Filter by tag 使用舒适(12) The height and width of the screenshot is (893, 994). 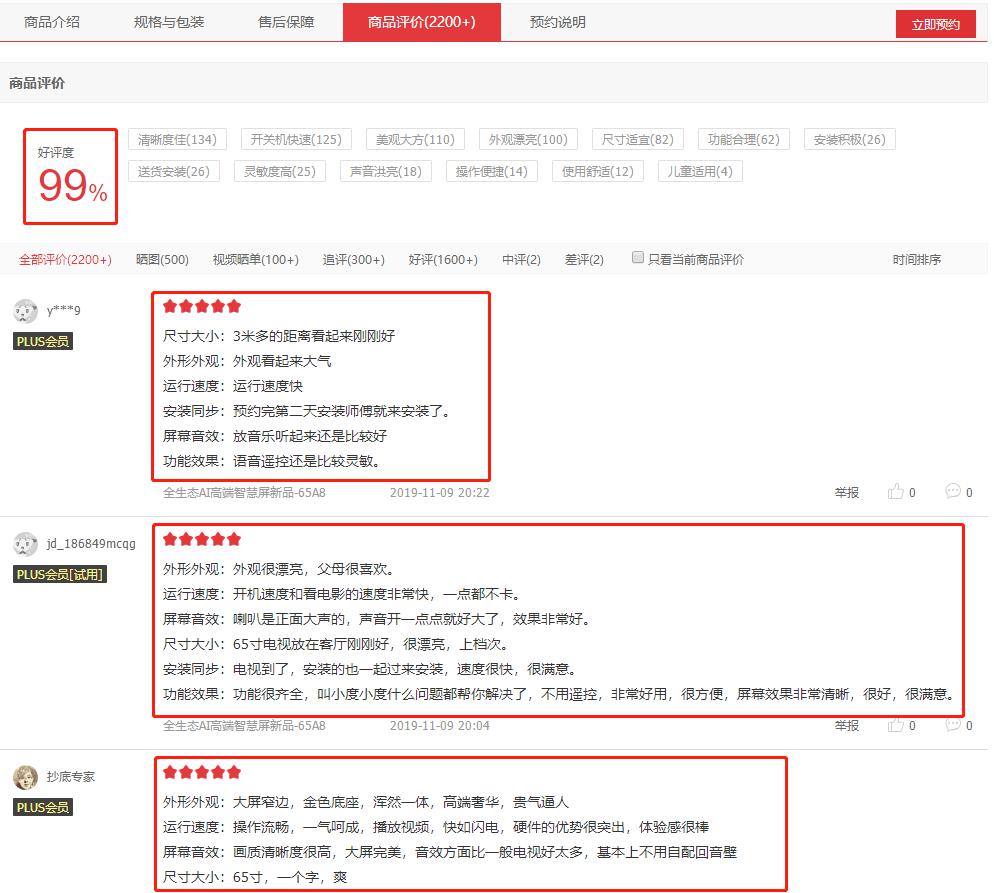[x=597, y=171]
